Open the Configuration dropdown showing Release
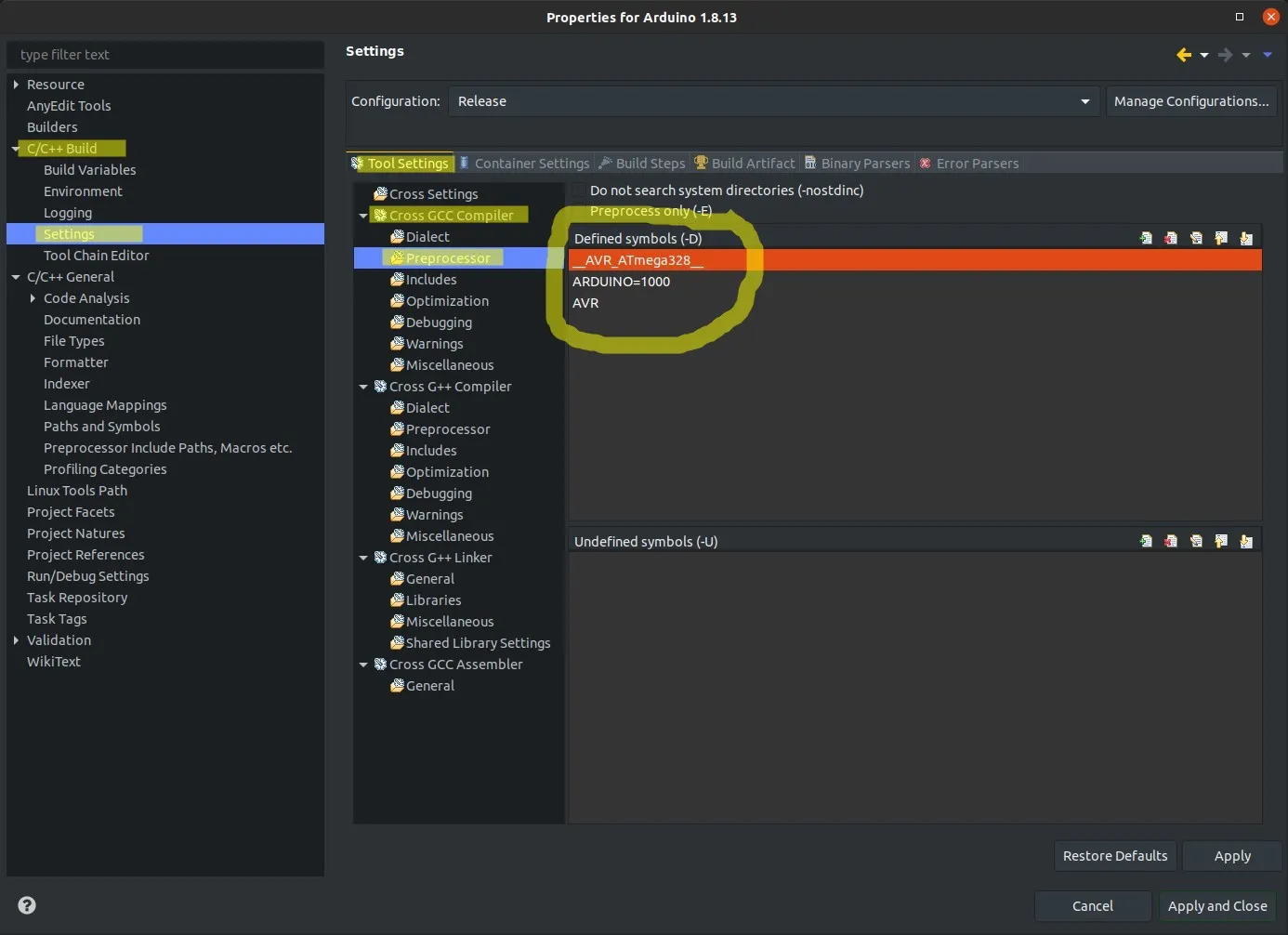1288x935 pixels. click(x=774, y=101)
